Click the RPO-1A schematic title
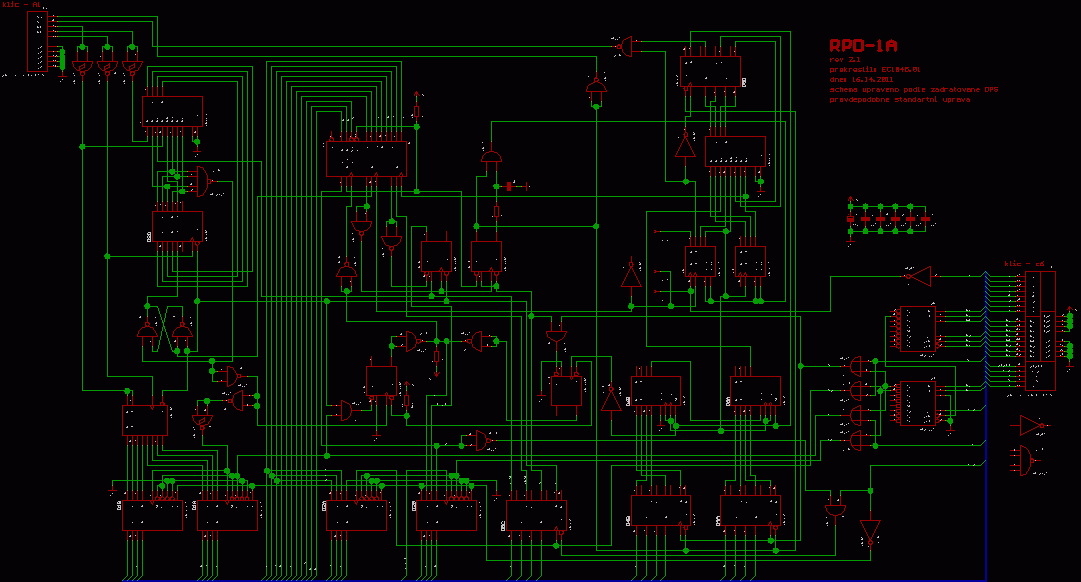The height and width of the screenshot is (582, 1081). pyautogui.click(x=863, y=45)
